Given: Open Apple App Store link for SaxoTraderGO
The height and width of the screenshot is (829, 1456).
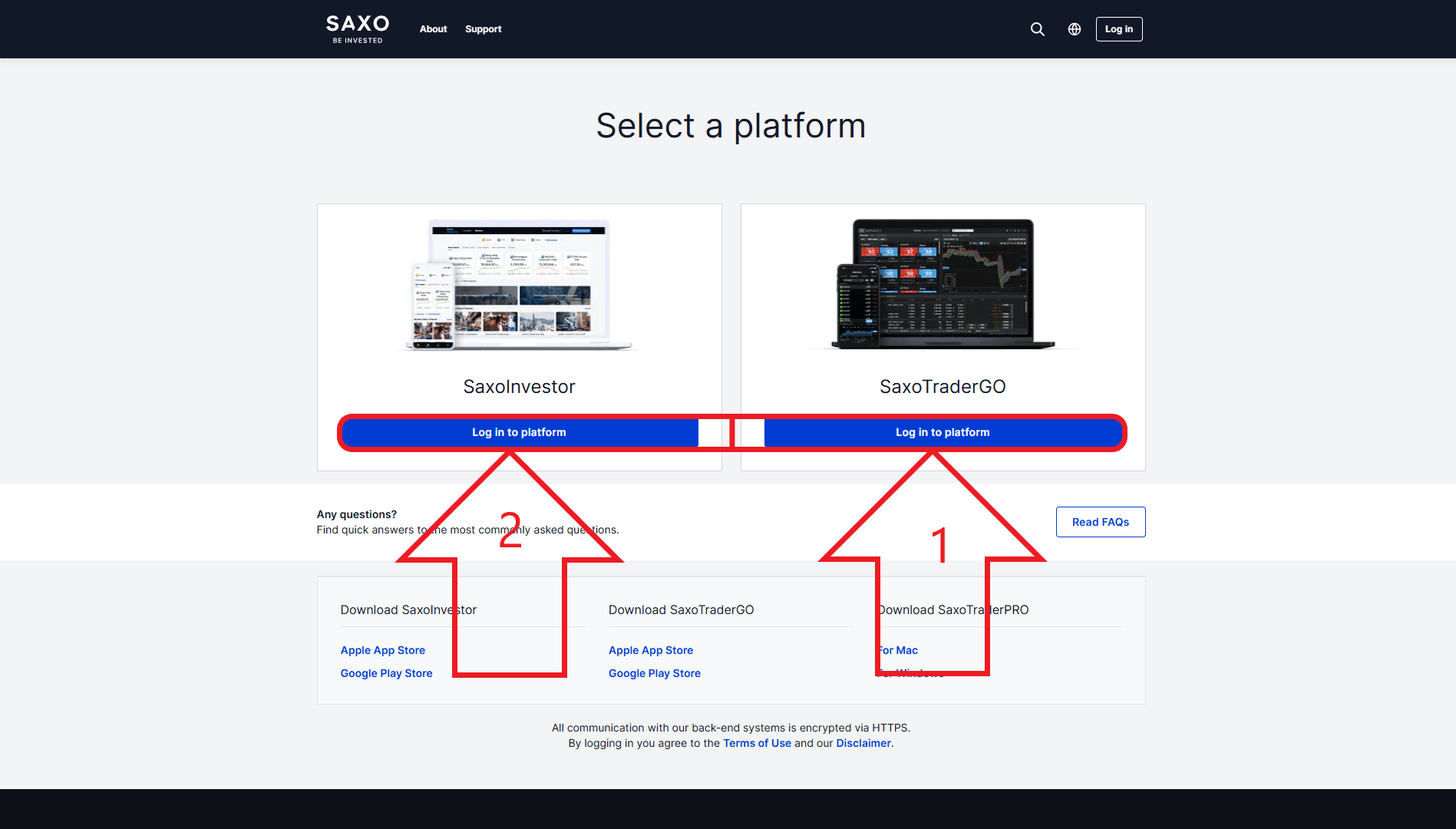Looking at the screenshot, I should coord(651,650).
